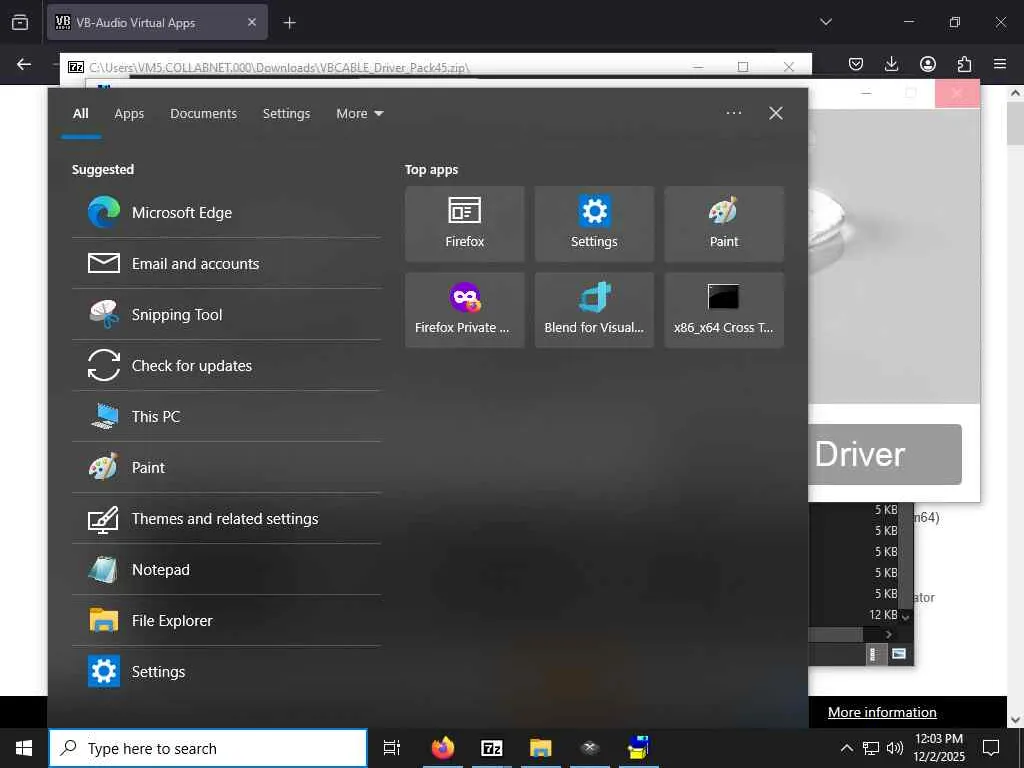
Task: Open Firefox Extensions panel
Action: tap(964, 64)
